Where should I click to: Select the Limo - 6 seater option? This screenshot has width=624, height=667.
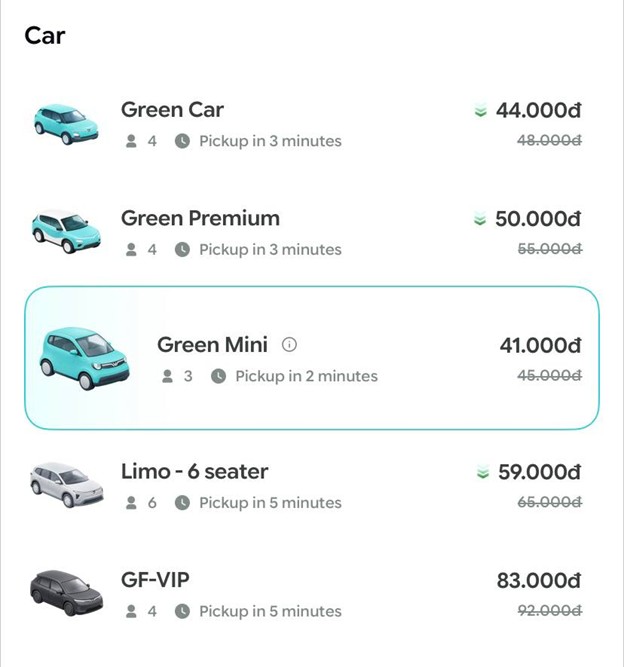point(194,471)
